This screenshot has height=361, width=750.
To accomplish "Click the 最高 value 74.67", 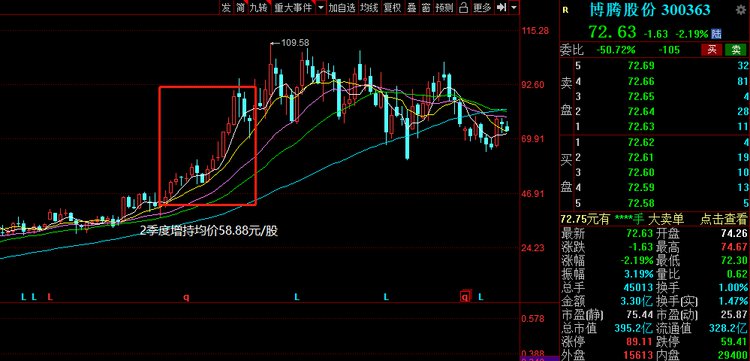I will [x=734, y=247].
